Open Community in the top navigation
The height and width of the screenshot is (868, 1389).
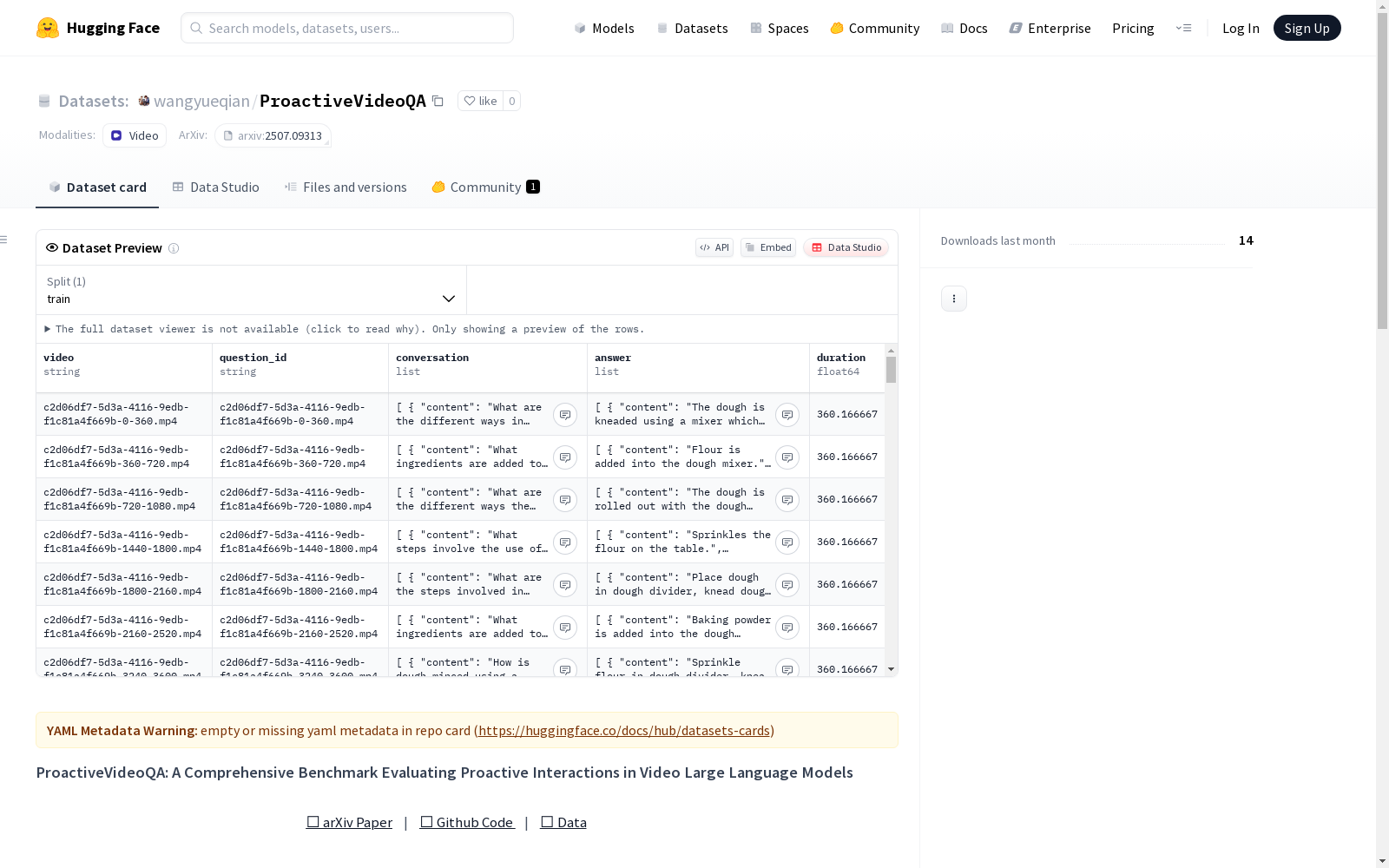click(875, 29)
